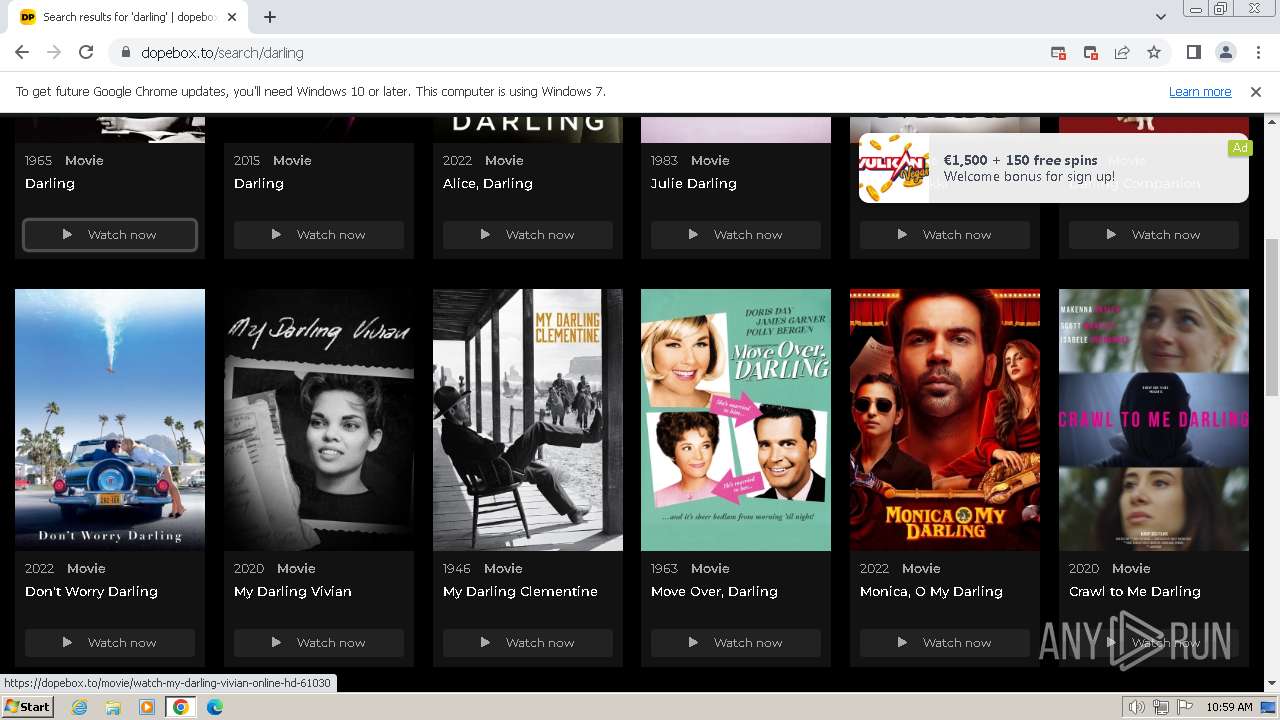Open Don't Worry Darling poster
1280x720 pixels.
click(x=110, y=420)
